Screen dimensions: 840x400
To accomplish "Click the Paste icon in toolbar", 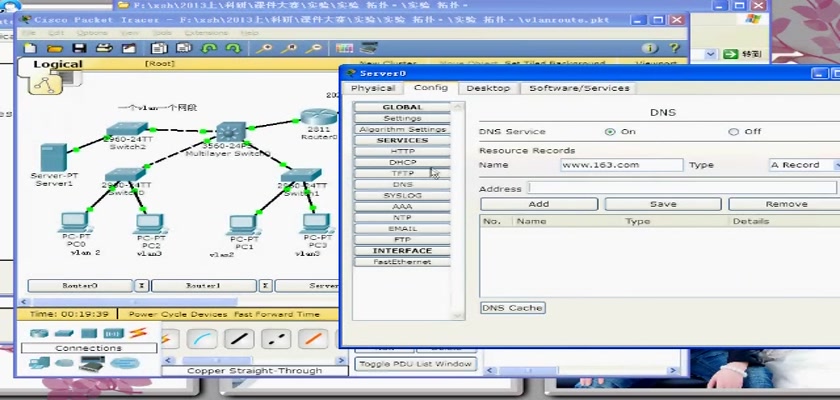I will point(184,48).
